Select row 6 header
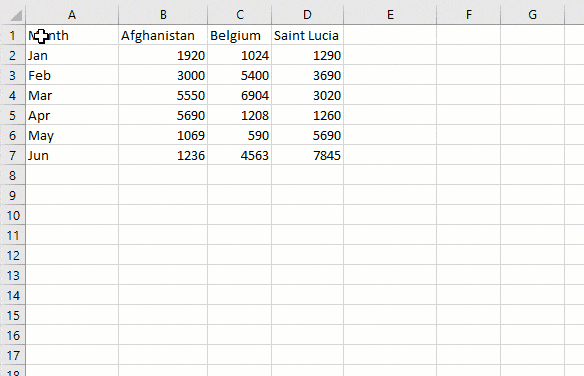Image resolution: width=584 pixels, height=376 pixels. point(13,136)
